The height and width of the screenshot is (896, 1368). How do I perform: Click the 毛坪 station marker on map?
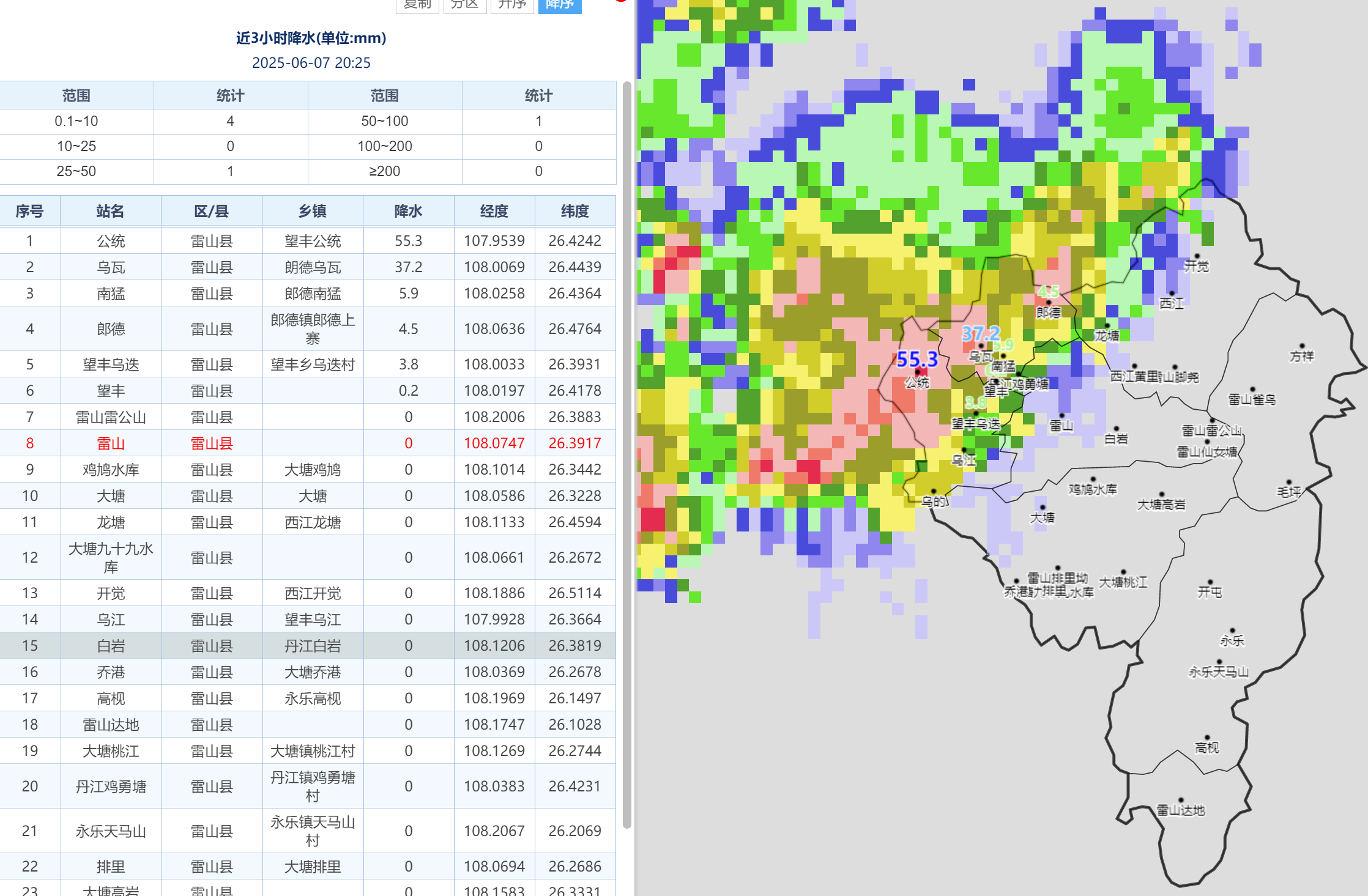point(1288,482)
